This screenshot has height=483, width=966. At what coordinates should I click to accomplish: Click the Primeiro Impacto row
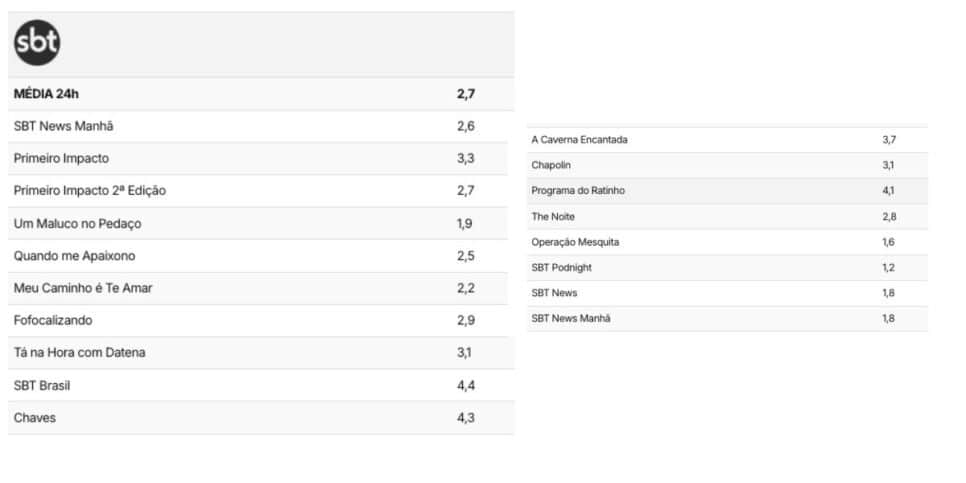(261, 158)
